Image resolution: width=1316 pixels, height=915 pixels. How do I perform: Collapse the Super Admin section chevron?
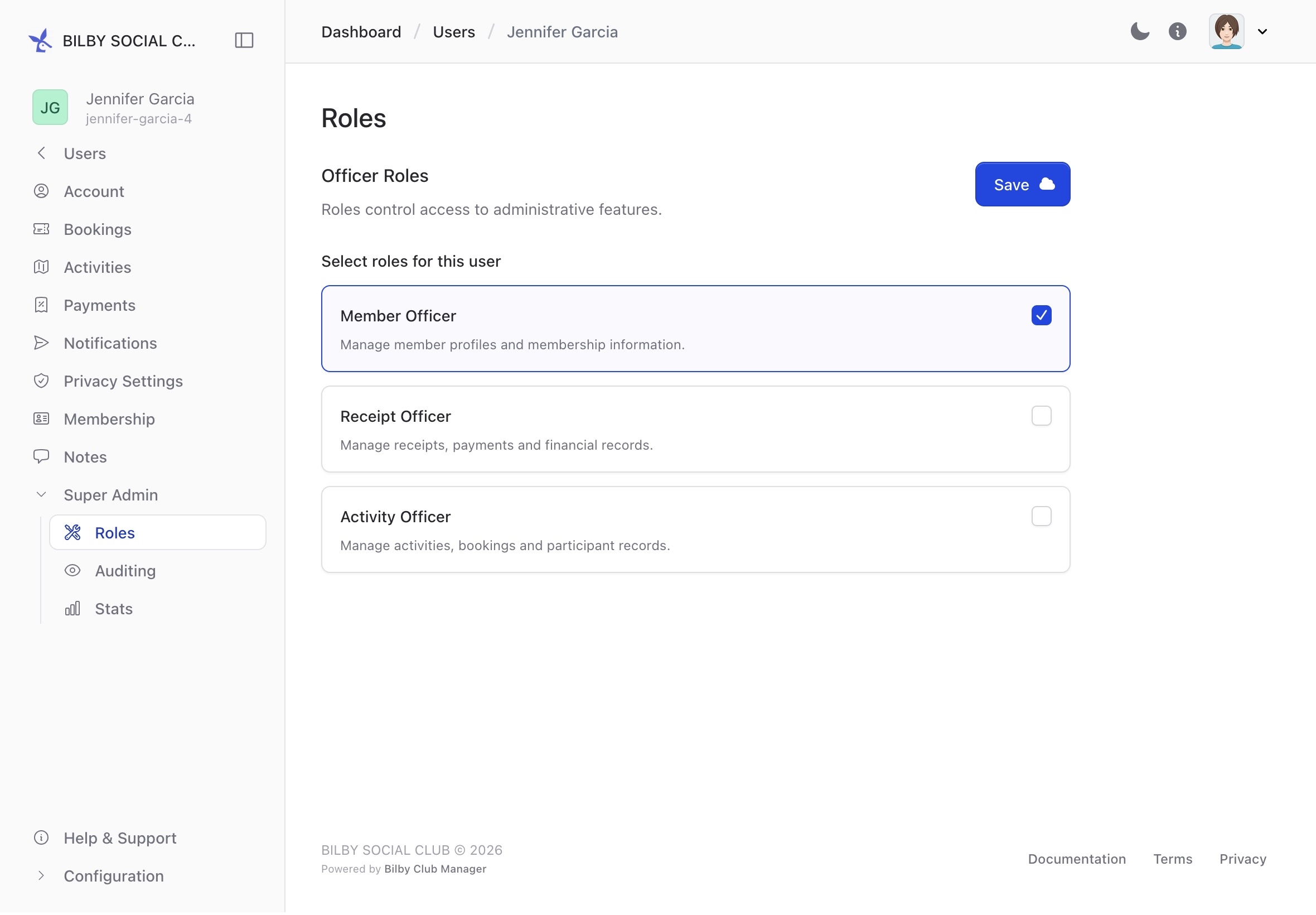[x=41, y=494]
